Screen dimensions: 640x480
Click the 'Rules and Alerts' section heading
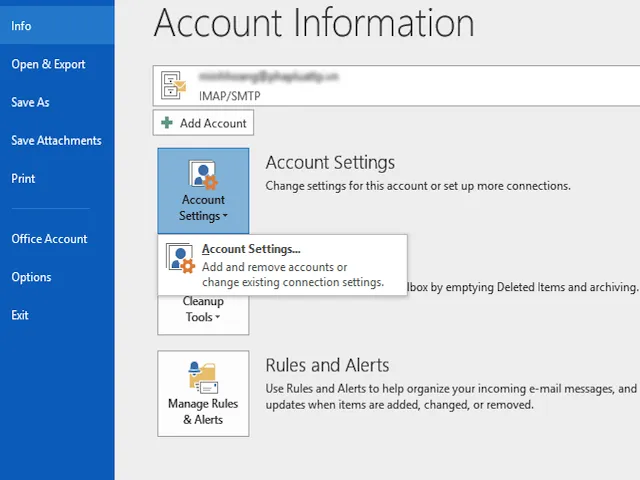click(x=327, y=365)
